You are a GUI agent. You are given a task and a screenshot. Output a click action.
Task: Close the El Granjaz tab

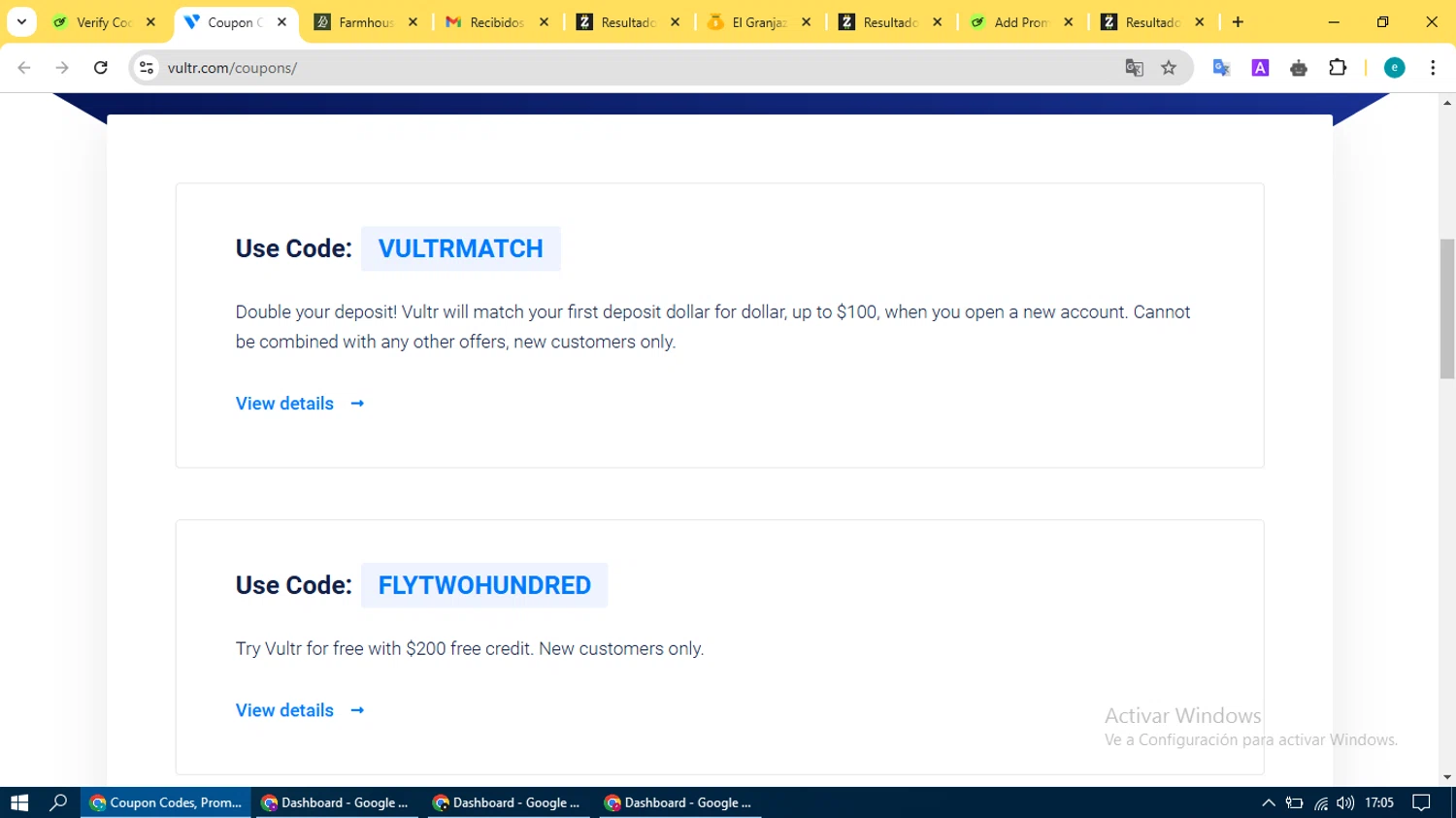click(806, 22)
